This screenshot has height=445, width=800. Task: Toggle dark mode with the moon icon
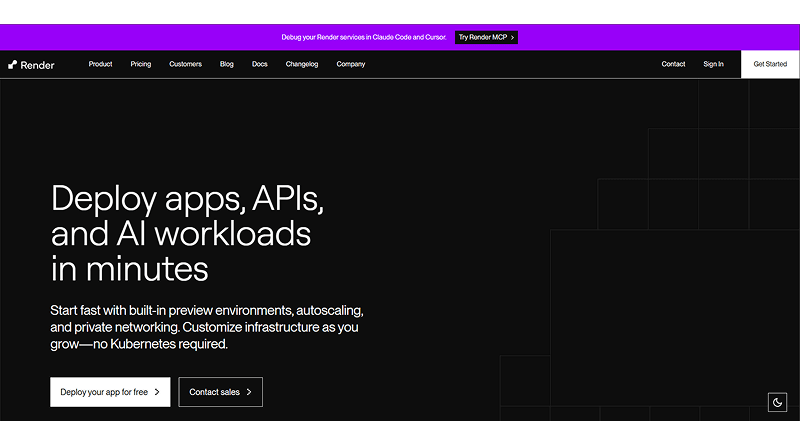[x=777, y=402]
